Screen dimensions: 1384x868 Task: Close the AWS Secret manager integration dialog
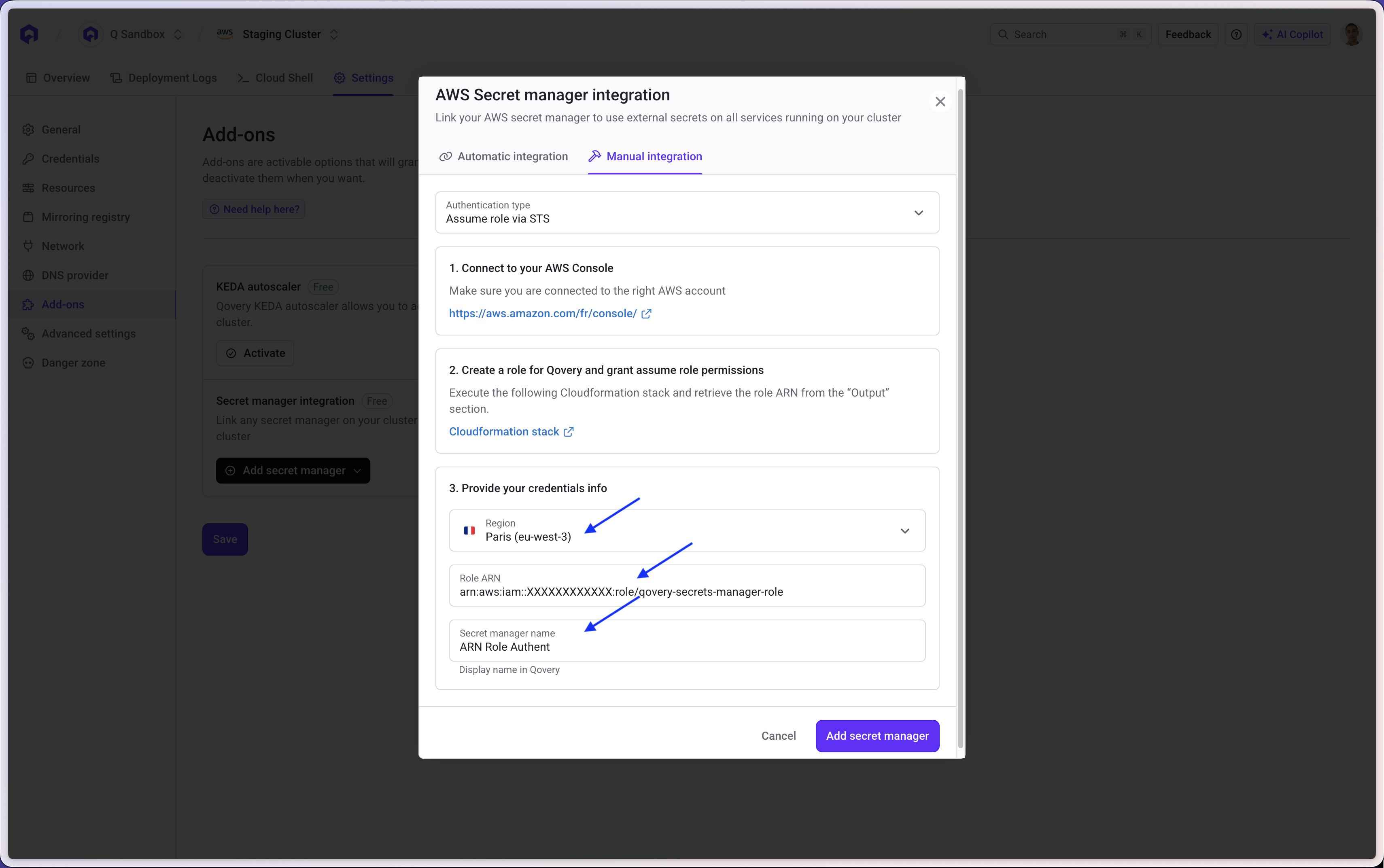pos(940,102)
